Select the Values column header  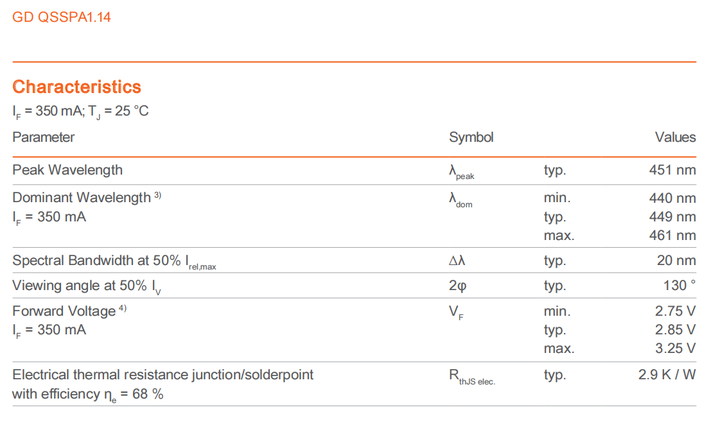click(x=675, y=137)
